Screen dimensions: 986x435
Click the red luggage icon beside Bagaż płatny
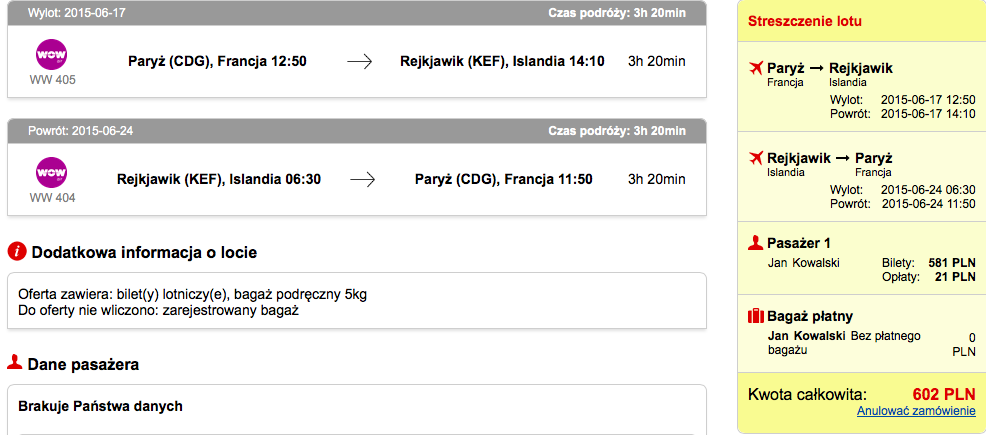[x=755, y=316]
